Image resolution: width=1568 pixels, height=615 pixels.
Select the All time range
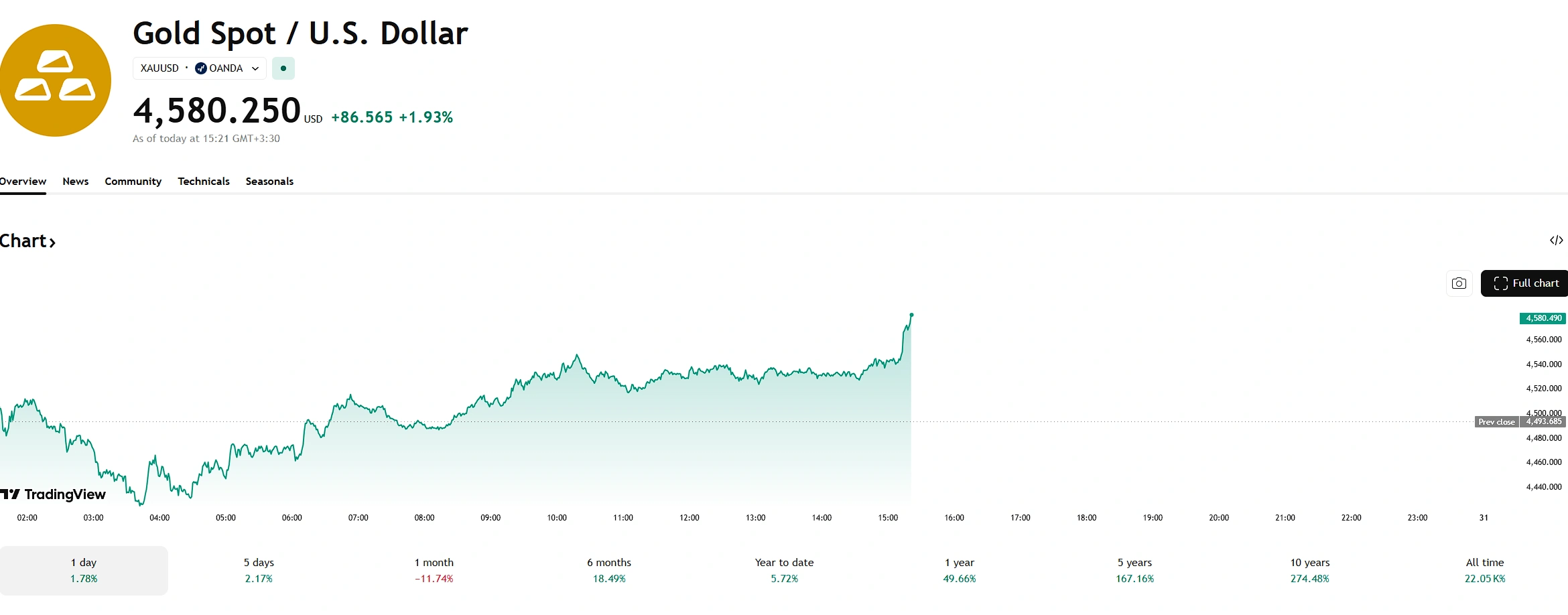click(1484, 570)
